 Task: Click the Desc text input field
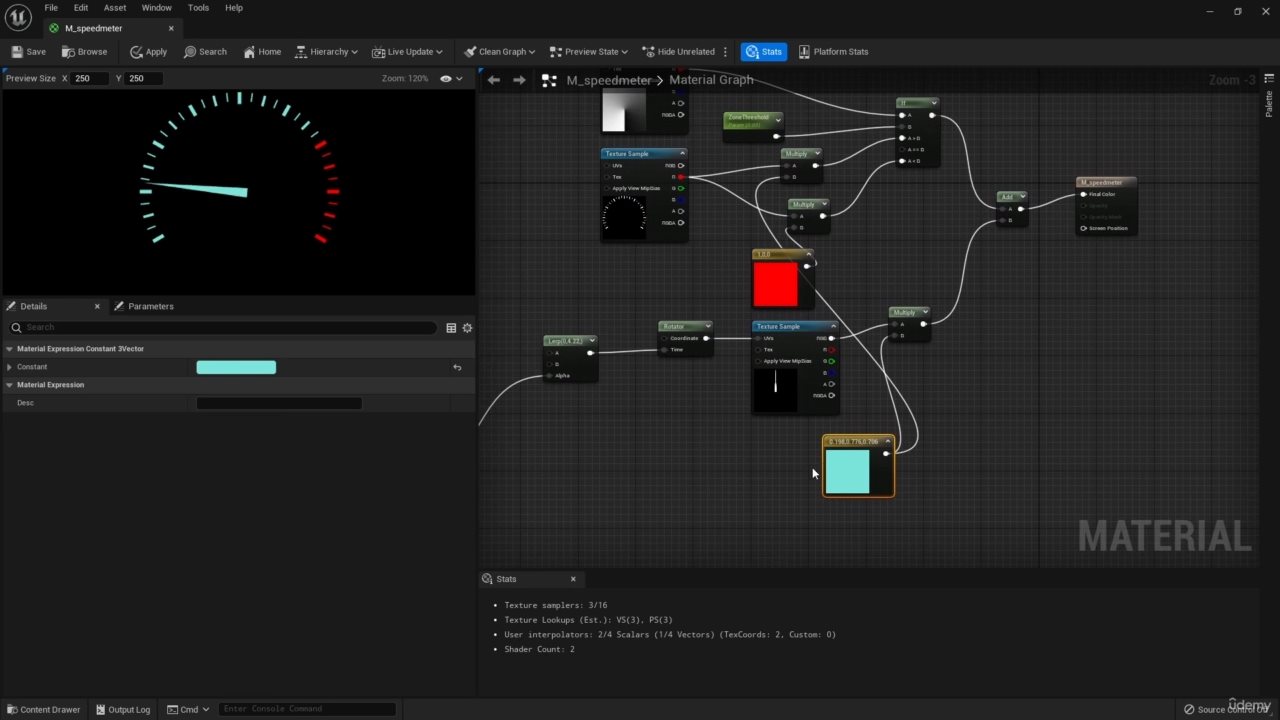(279, 403)
